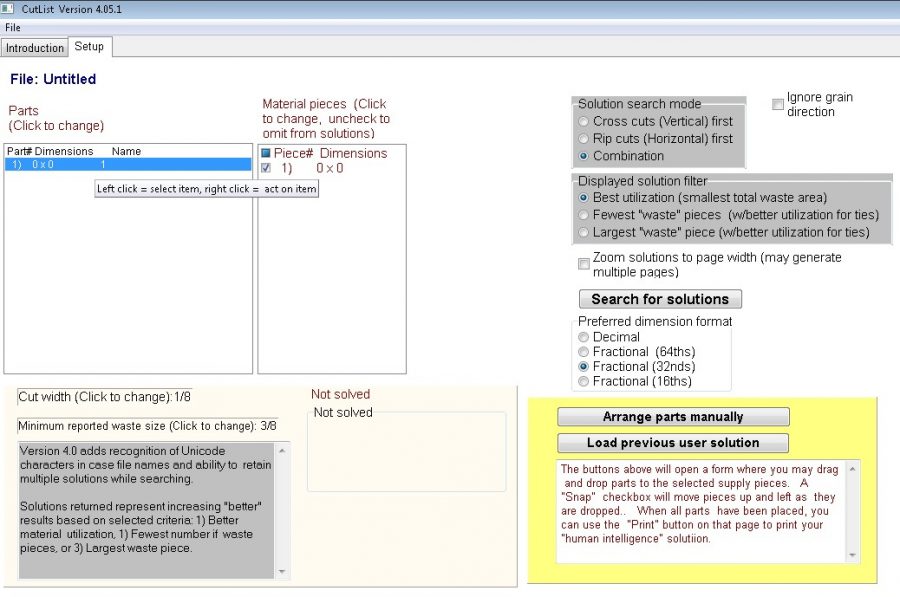
Task: Select Decimal dimension format
Action: tap(584, 337)
